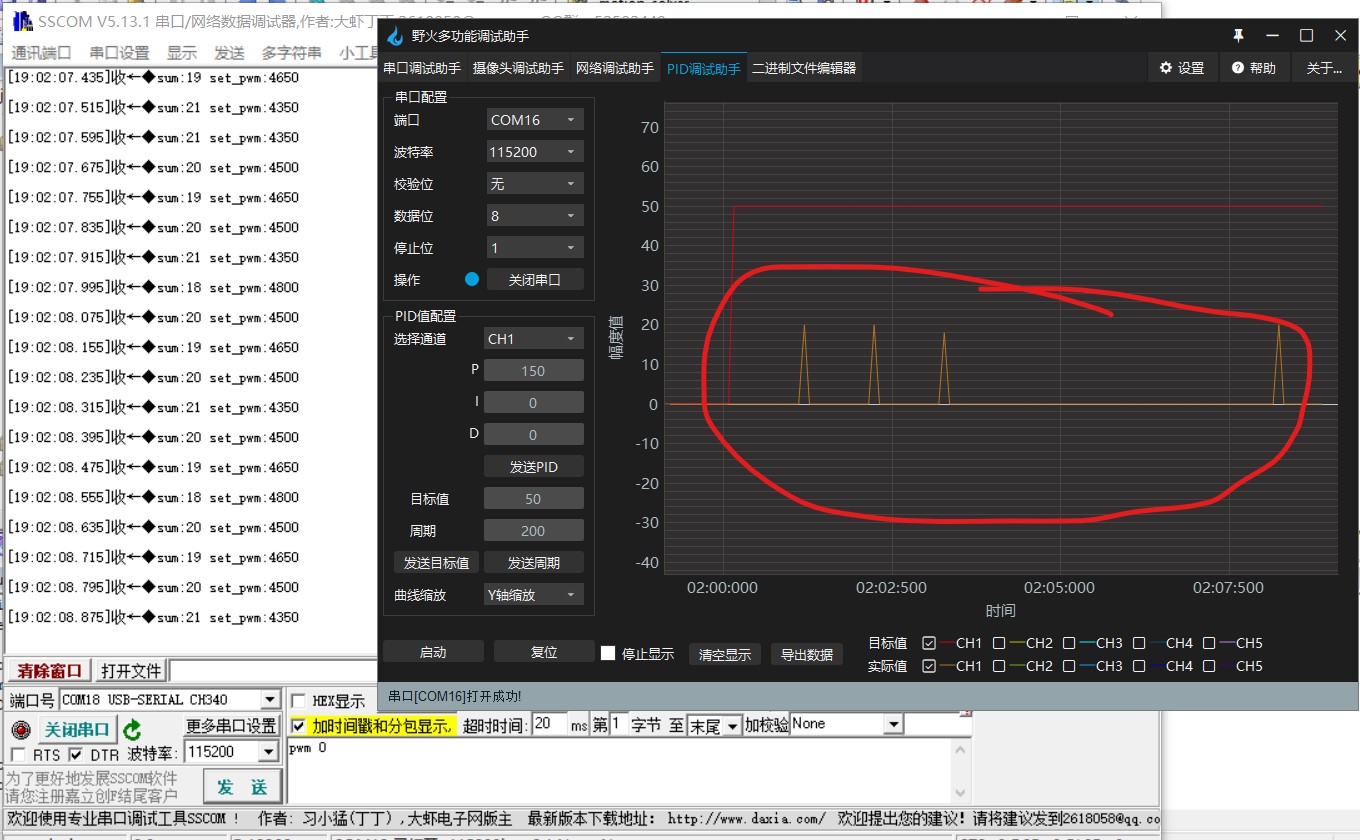Open SSCOM 多字符串 menu
The width and height of the screenshot is (1360, 840).
point(292,53)
